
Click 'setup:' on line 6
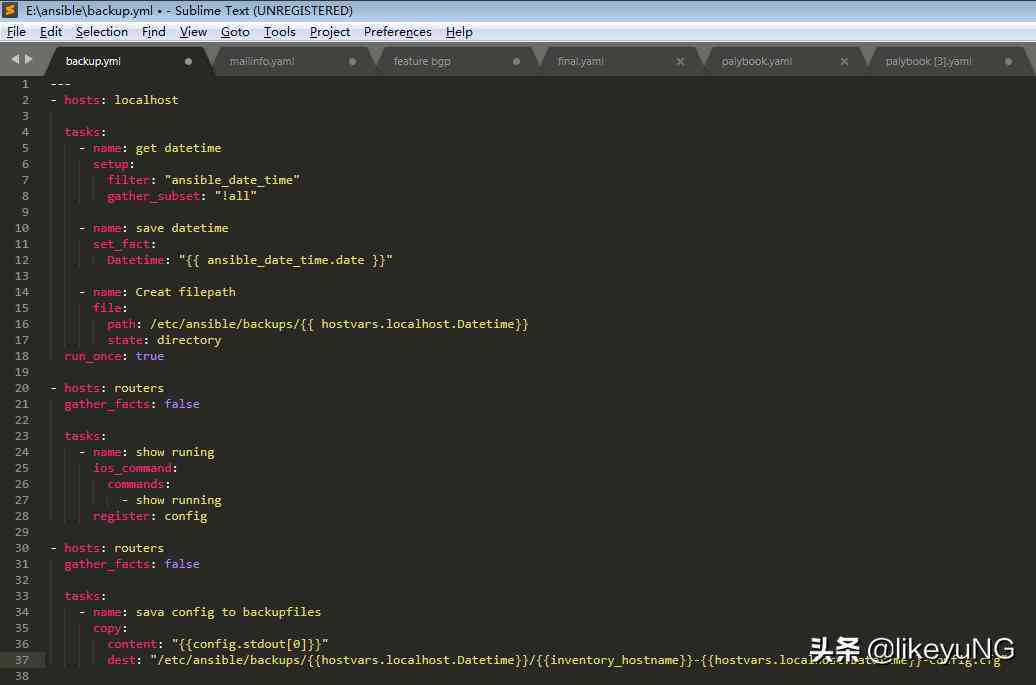(114, 164)
